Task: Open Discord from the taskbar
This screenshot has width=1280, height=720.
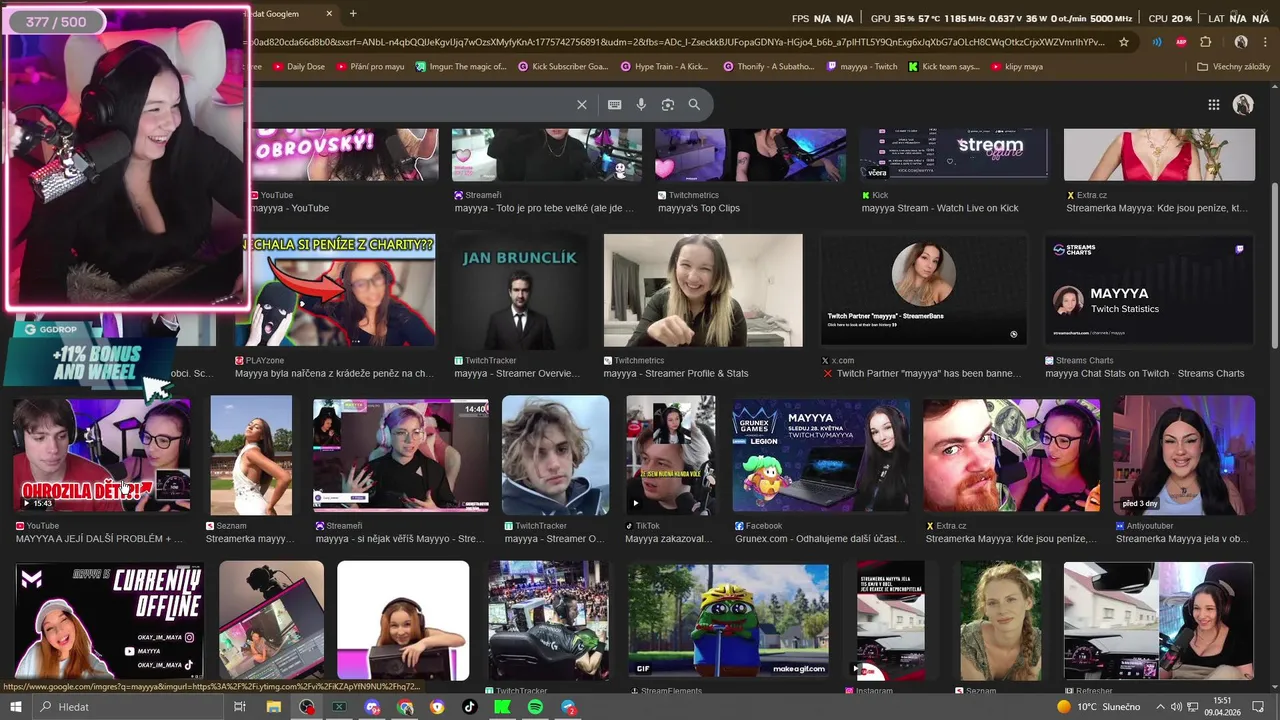Action: [x=372, y=707]
